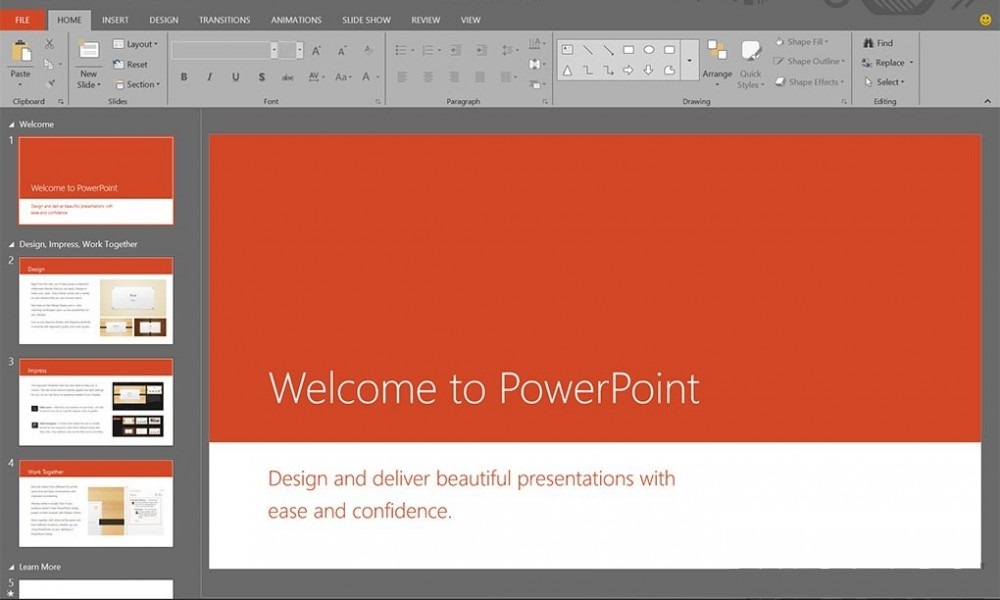Viewport: 1000px width, 600px height.
Task: Select the Arrow line shape
Action: click(608, 50)
